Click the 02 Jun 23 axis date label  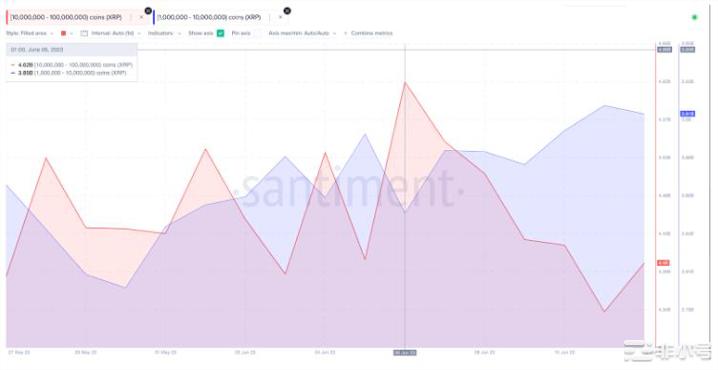[246, 353]
